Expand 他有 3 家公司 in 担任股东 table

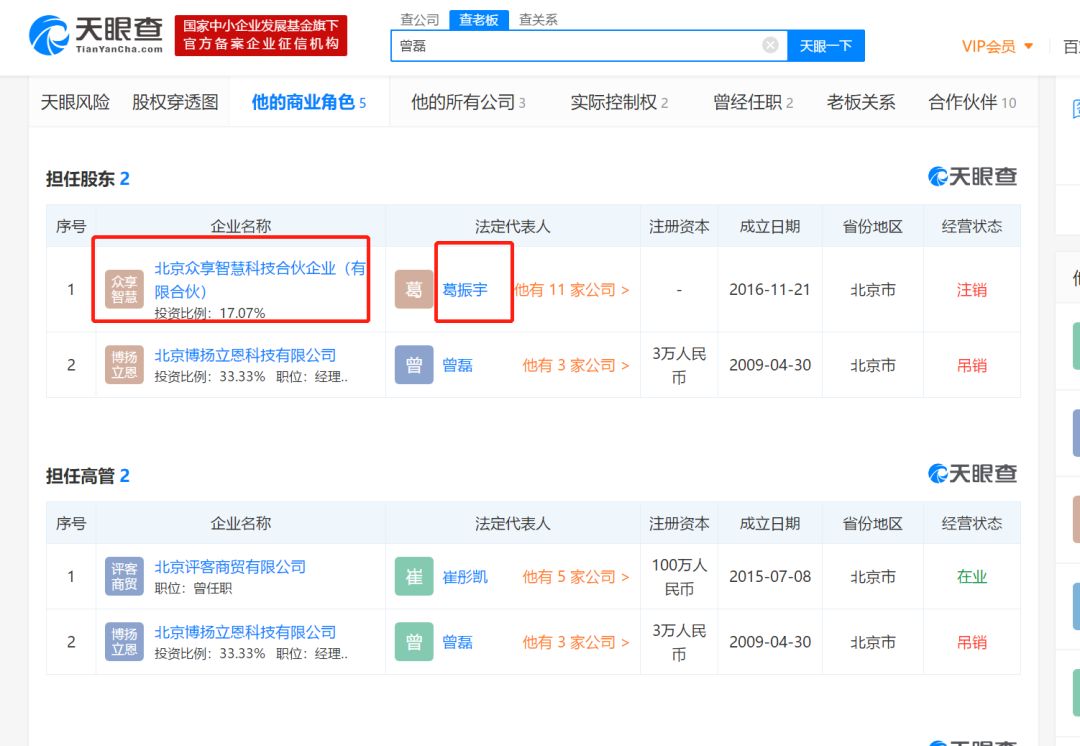pos(575,365)
